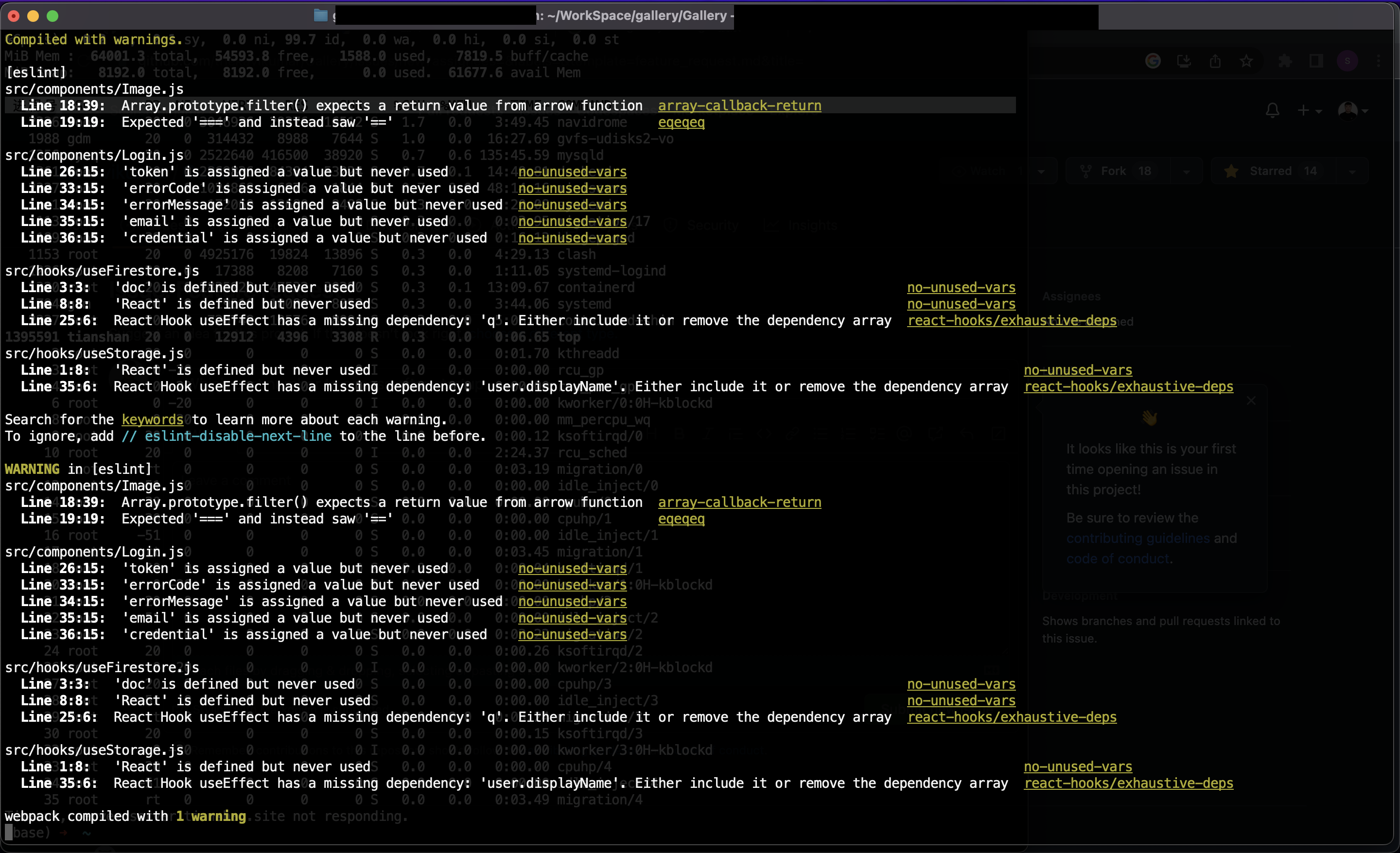Open no-unused-vars link for 'credential' in lower report

572,634
